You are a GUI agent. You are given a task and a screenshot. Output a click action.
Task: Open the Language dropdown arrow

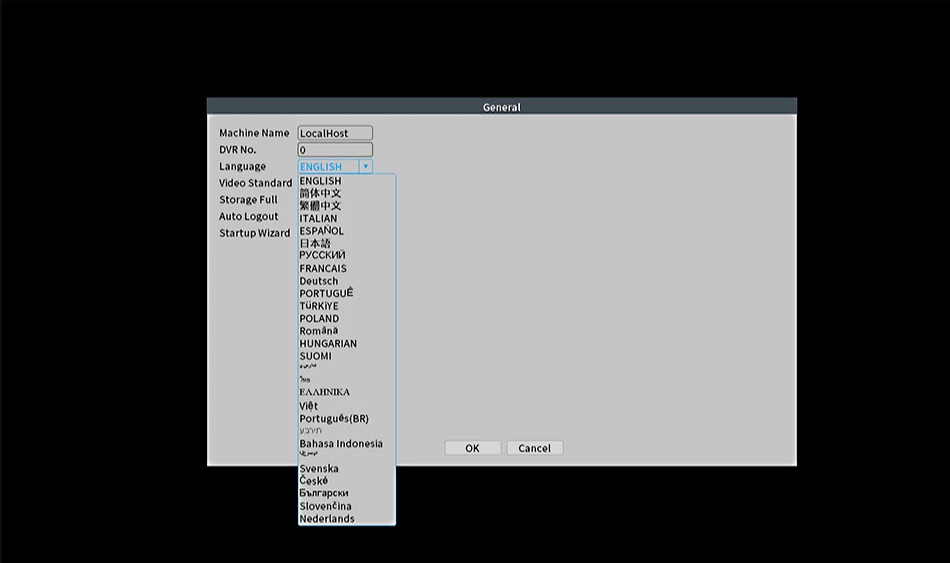[x=365, y=167]
